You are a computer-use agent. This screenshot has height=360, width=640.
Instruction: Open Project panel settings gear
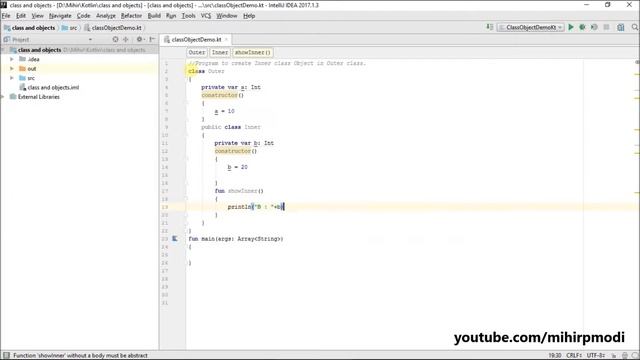(x=140, y=40)
